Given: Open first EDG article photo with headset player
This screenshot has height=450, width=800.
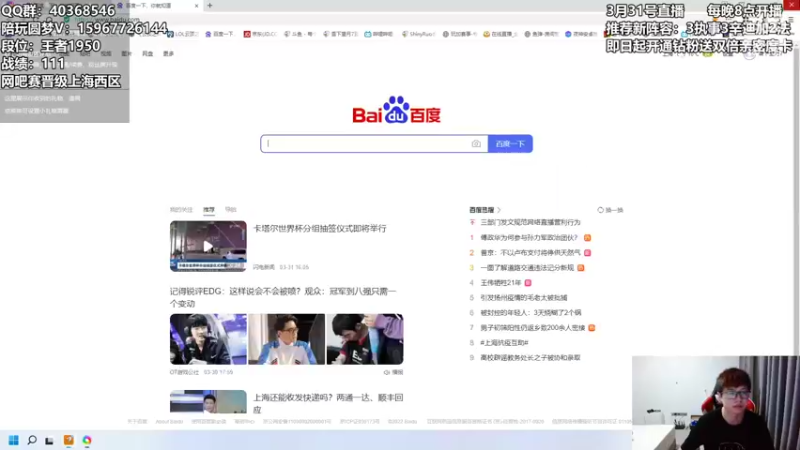Looking at the screenshot, I should pyautogui.click(x=208, y=339).
